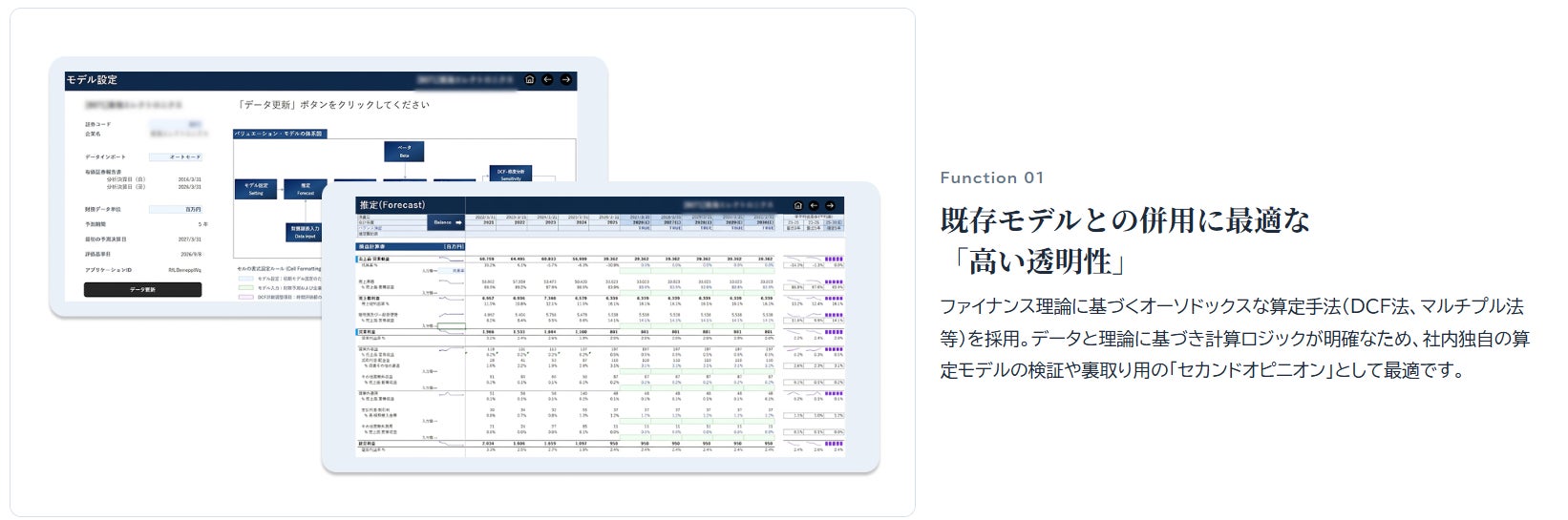Click the 有価証券報告書 label
Screen dimensions: 1568x520
101,172
